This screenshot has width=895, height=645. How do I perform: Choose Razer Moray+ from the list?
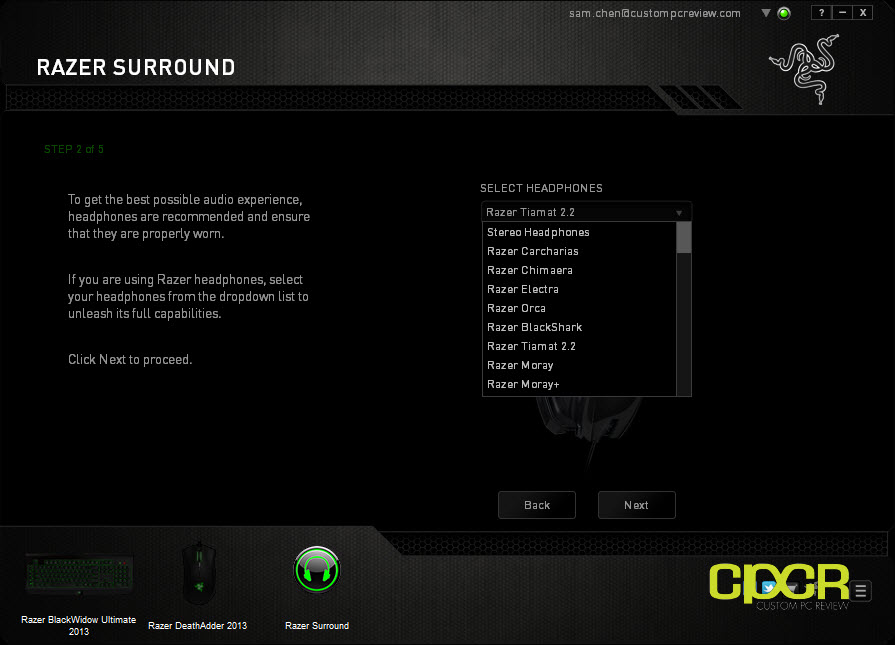point(579,384)
